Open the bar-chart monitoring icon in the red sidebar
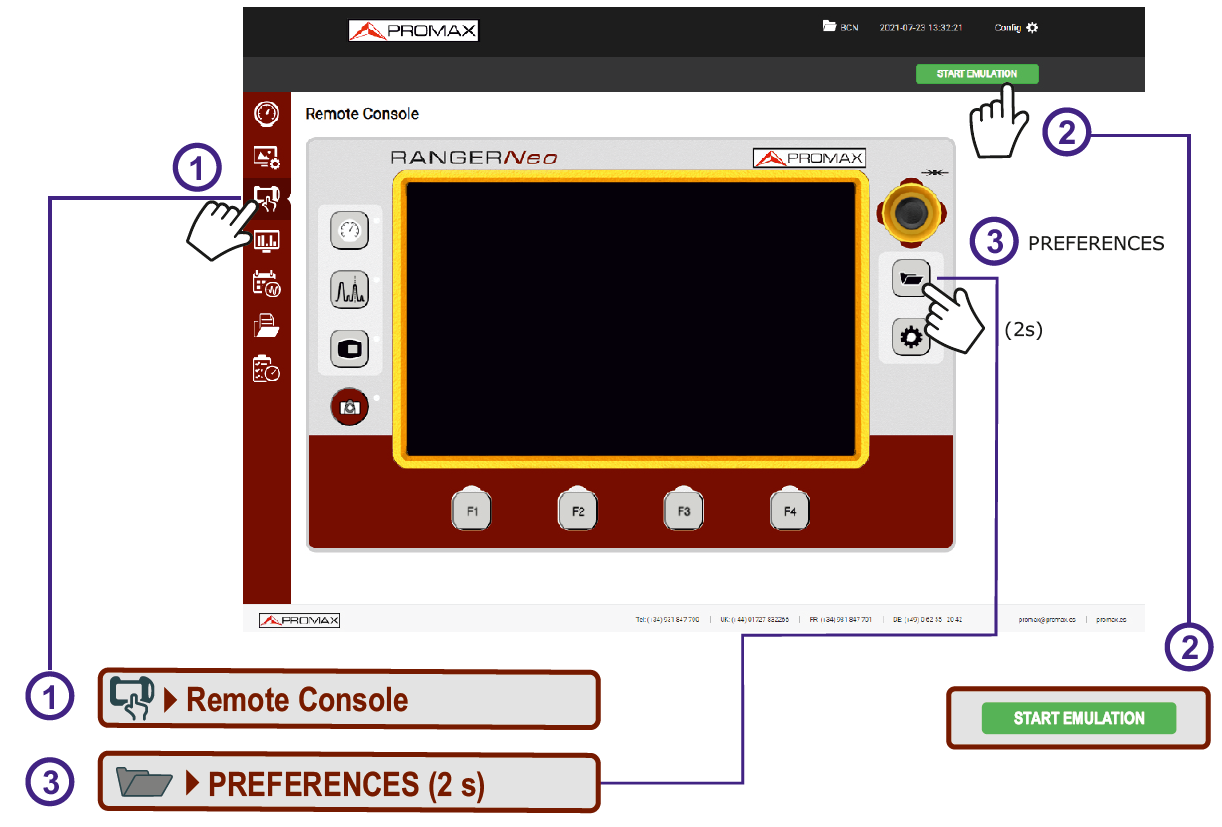The width and height of the screenshot is (1222, 827). (x=266, y=240)
